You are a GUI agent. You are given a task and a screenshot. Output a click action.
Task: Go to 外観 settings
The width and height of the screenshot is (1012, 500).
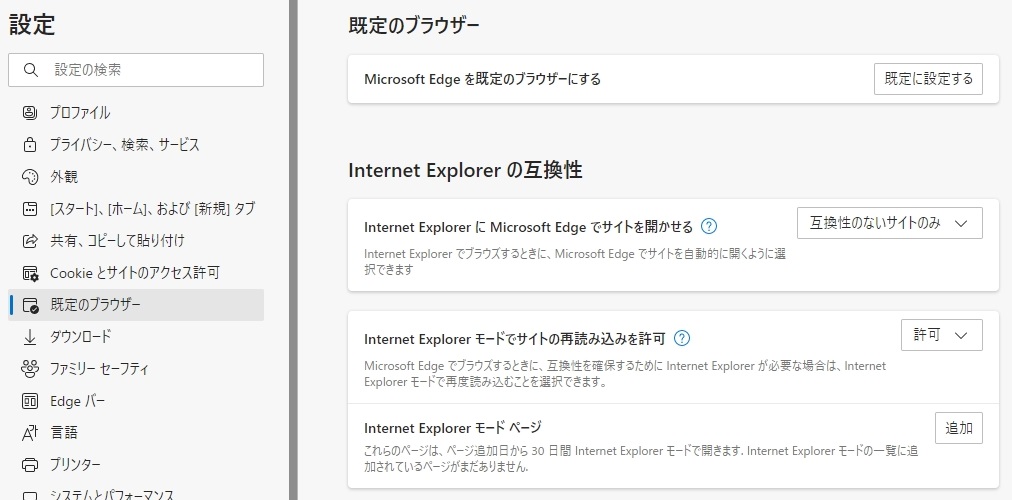pyautogui.click(x=136, y=176)
